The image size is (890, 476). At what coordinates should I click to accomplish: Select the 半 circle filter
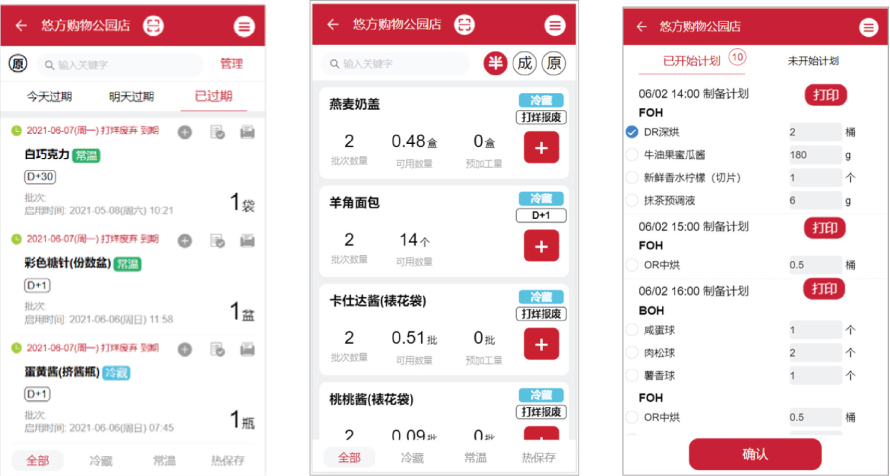[x=496, y=63]
